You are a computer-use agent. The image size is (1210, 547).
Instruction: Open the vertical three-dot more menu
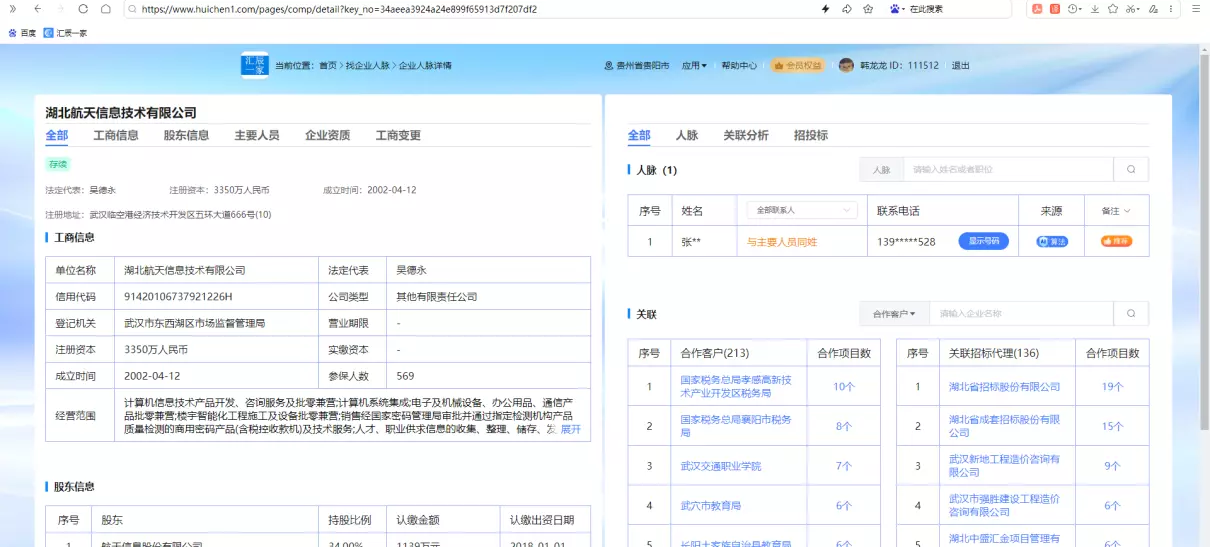tap(1172, 9)
